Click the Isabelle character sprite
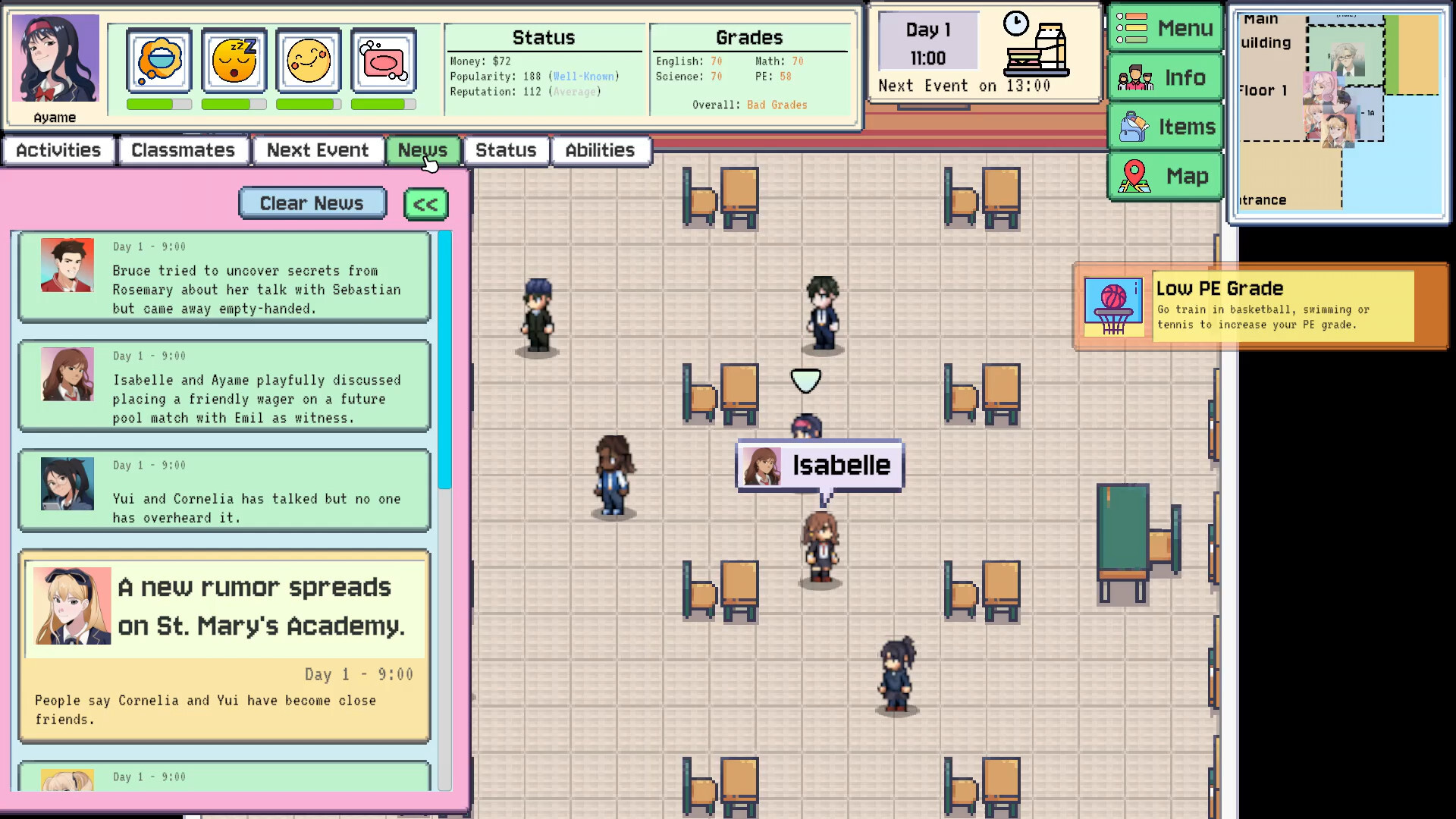 pyautogui.click(x=821, y=548)
